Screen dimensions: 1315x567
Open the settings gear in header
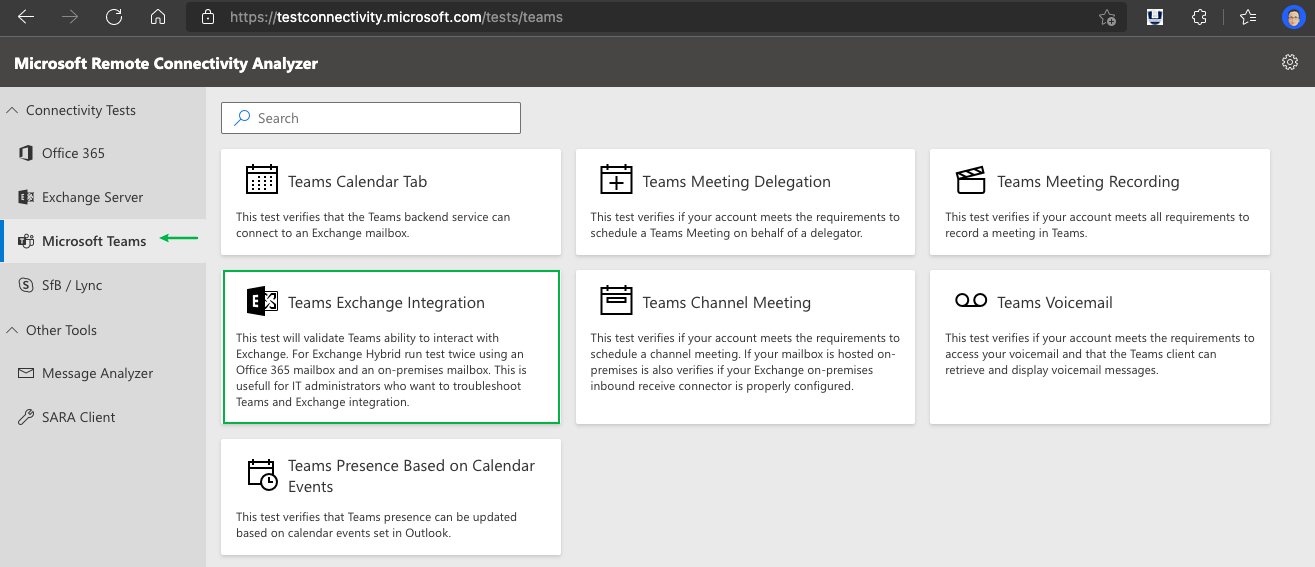click(1289, 63)
